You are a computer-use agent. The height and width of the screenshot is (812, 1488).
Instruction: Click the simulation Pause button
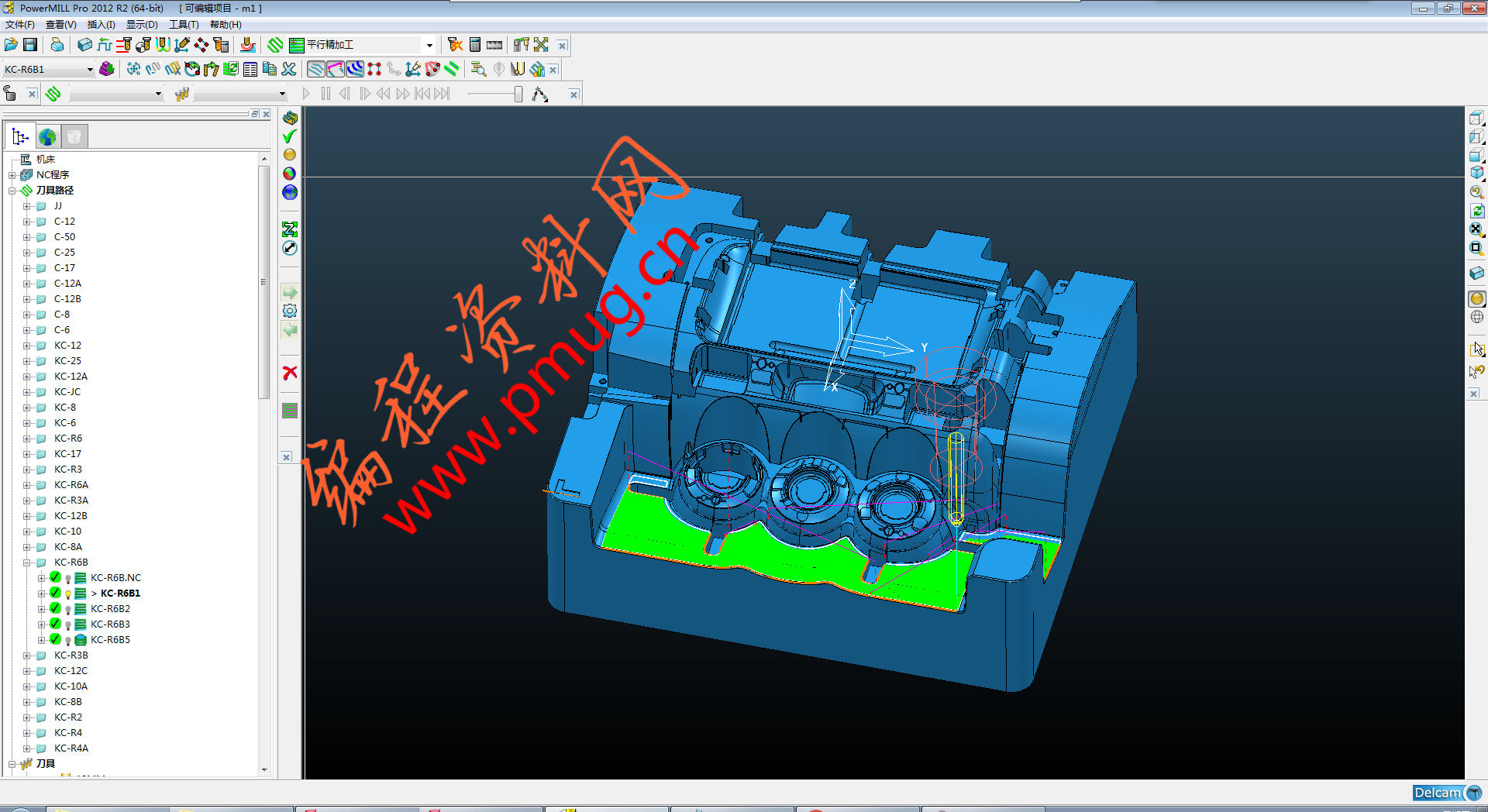point(325,94)
